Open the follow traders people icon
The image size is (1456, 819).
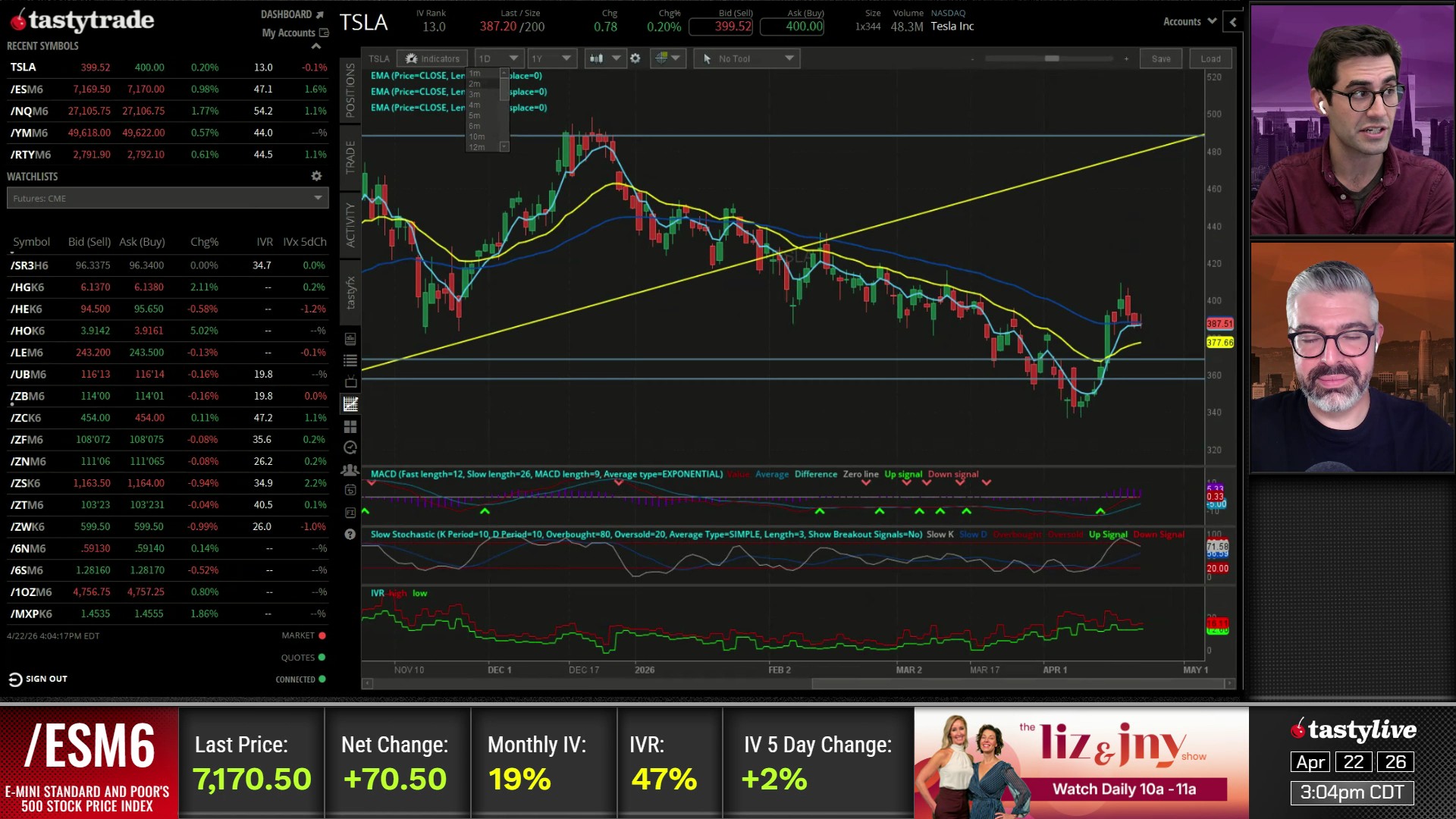(350, 469)
